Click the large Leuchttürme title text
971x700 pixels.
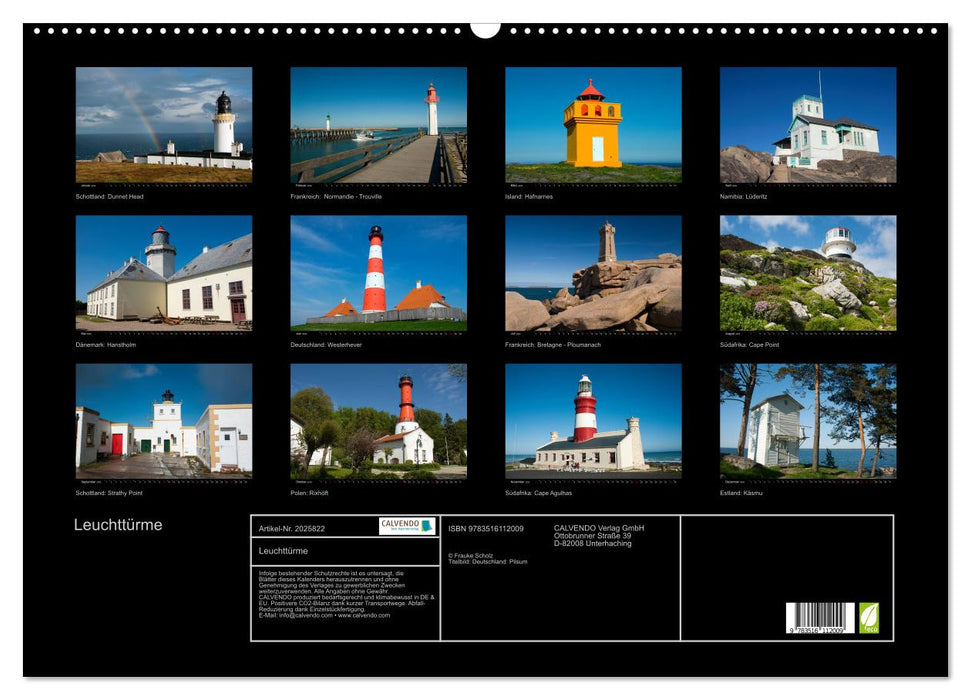(x=118, y=525)
